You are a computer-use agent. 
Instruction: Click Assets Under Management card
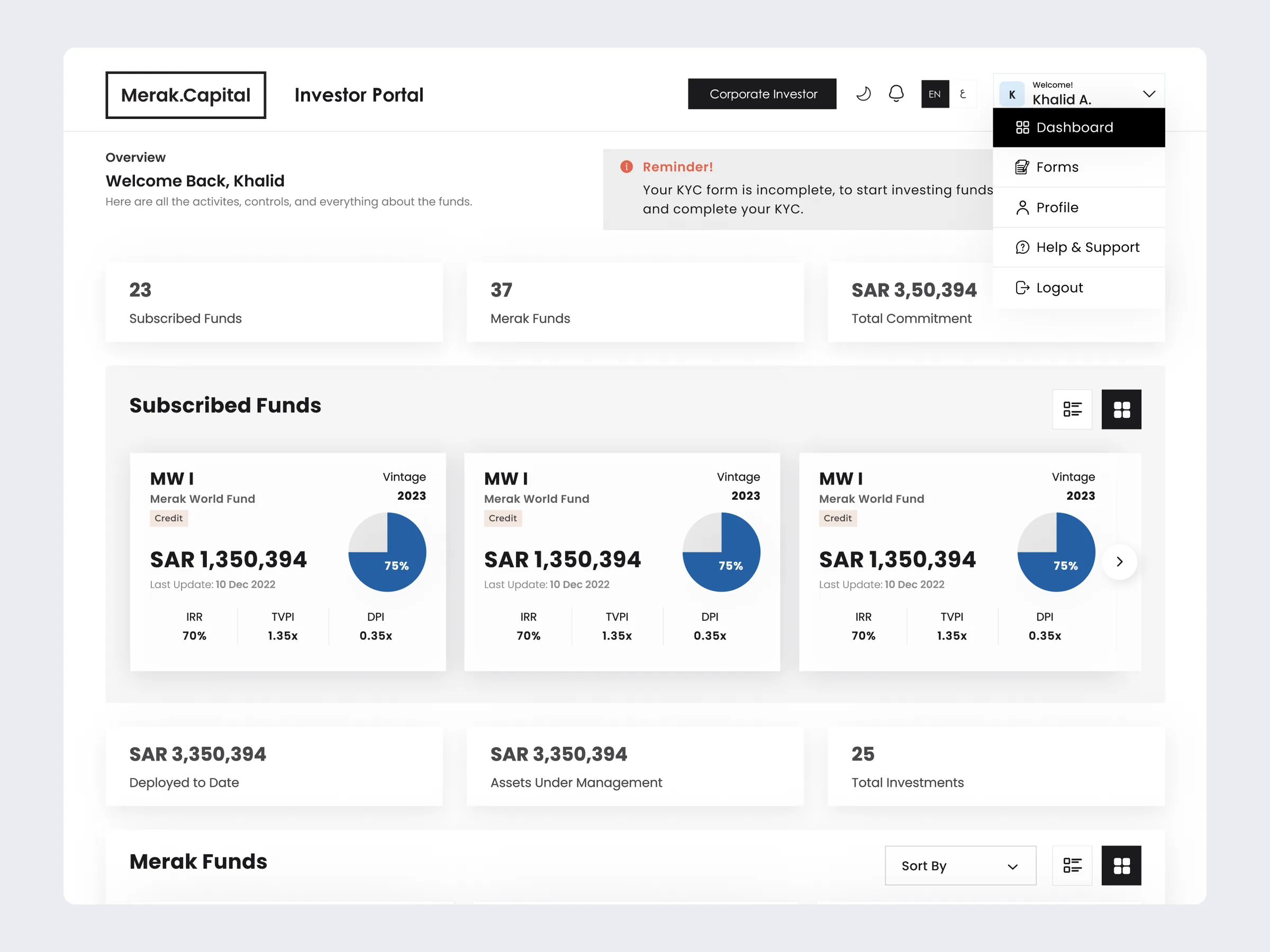pos(635,767)
